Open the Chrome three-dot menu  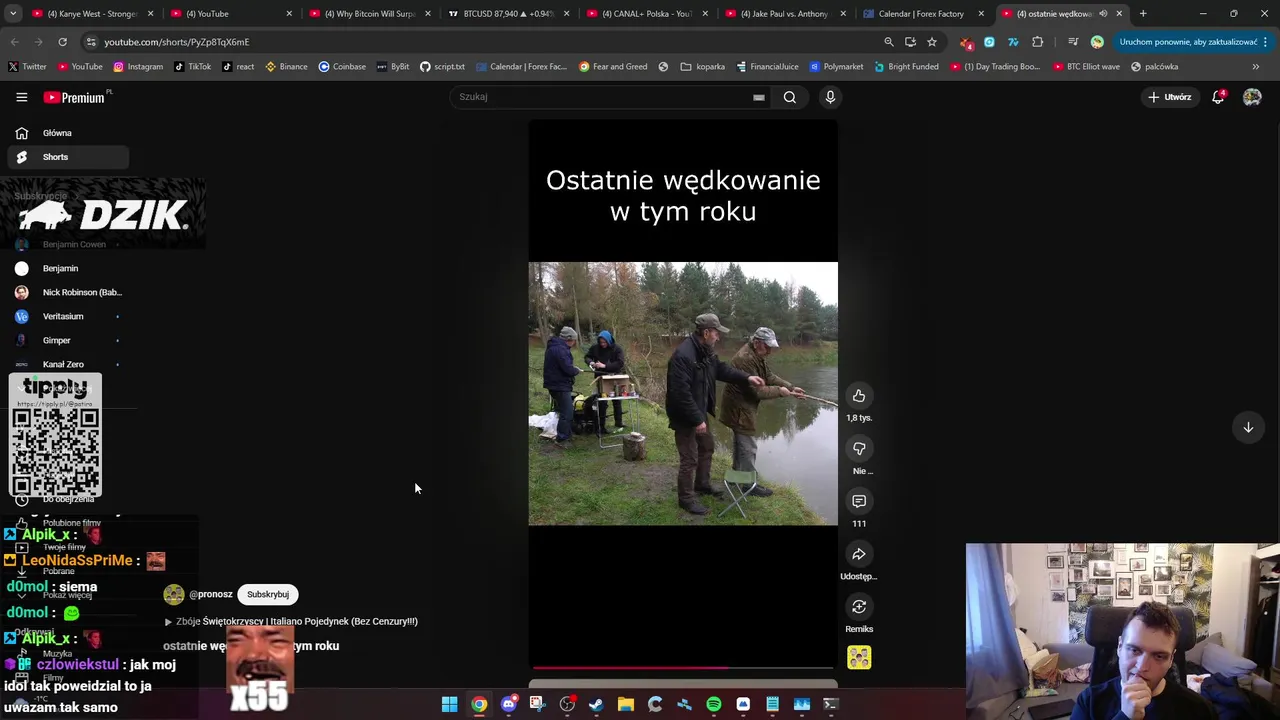coord(1265,42)
